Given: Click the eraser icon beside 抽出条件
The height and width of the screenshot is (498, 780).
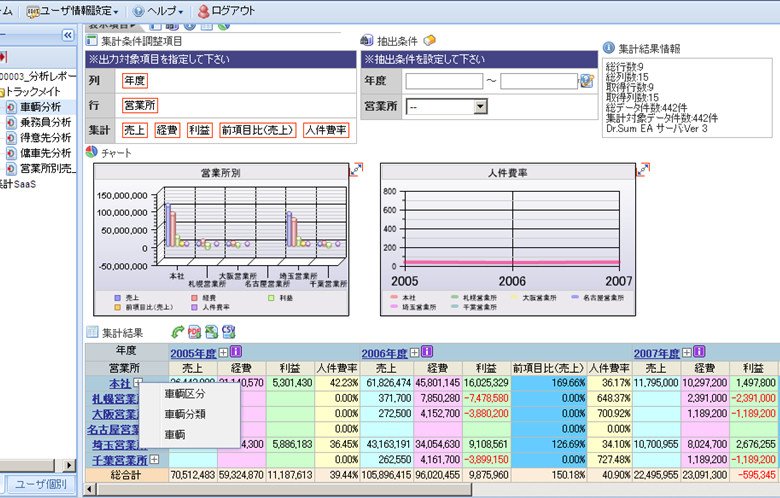Looking at the screenshot, I should tap(429, 40).
